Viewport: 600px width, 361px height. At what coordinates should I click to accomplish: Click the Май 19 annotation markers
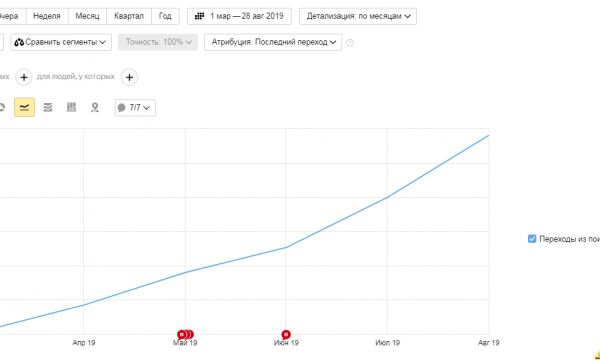coord(186,335)
